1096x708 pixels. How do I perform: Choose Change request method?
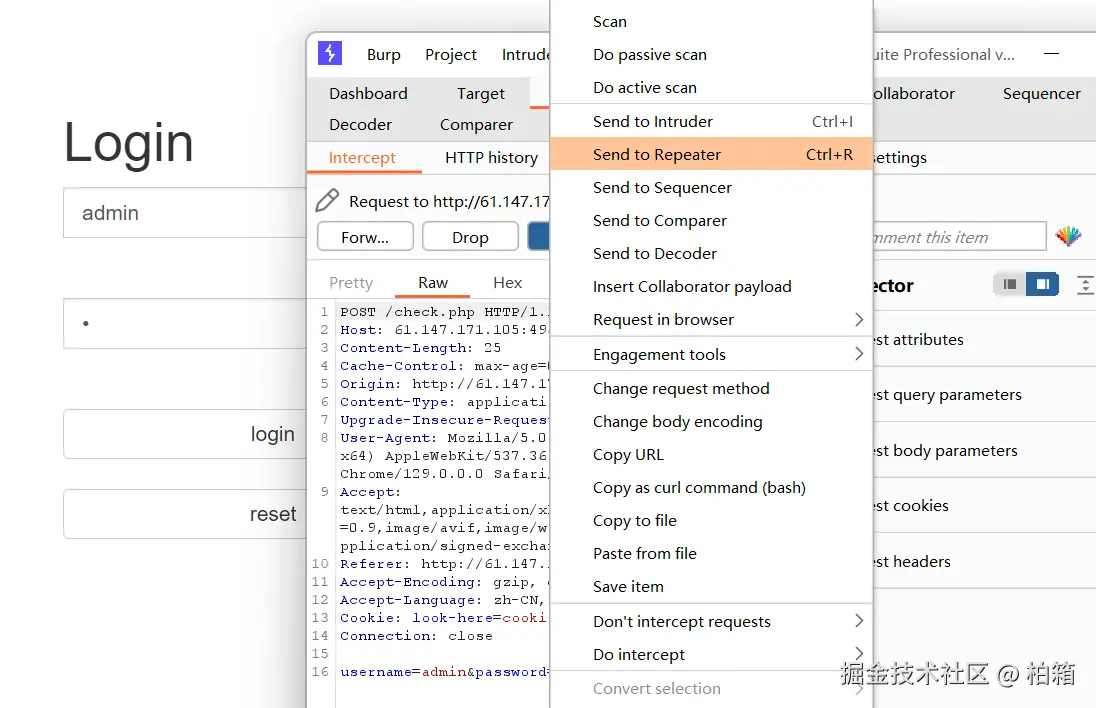click(712, 389)
